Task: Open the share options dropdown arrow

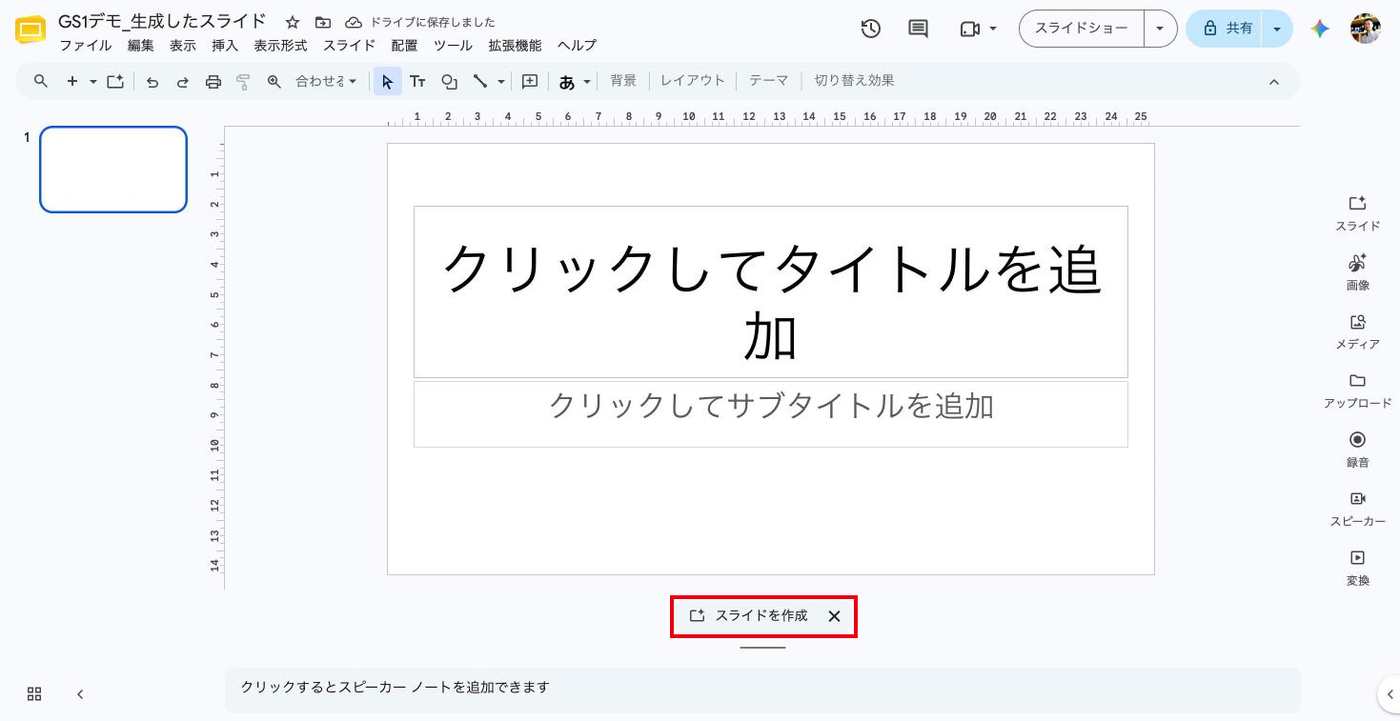Action: (x=1277, y=29)
